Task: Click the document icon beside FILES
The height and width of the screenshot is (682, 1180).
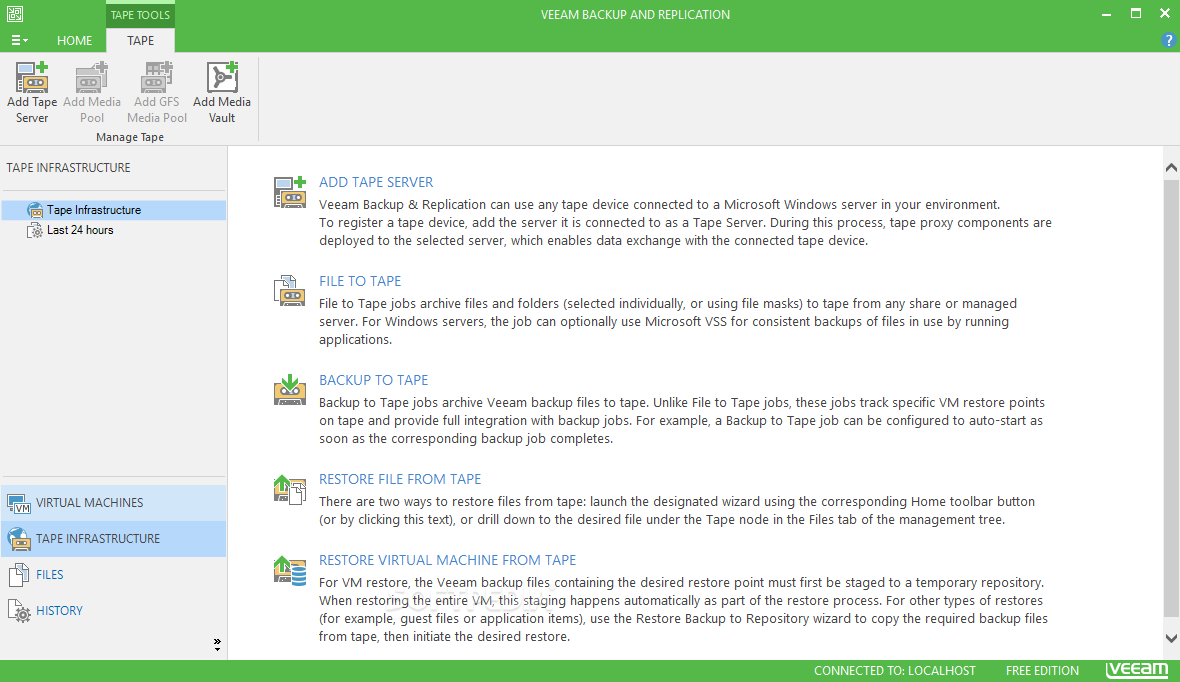Action: pyautogui.click(x=19, y=575)
